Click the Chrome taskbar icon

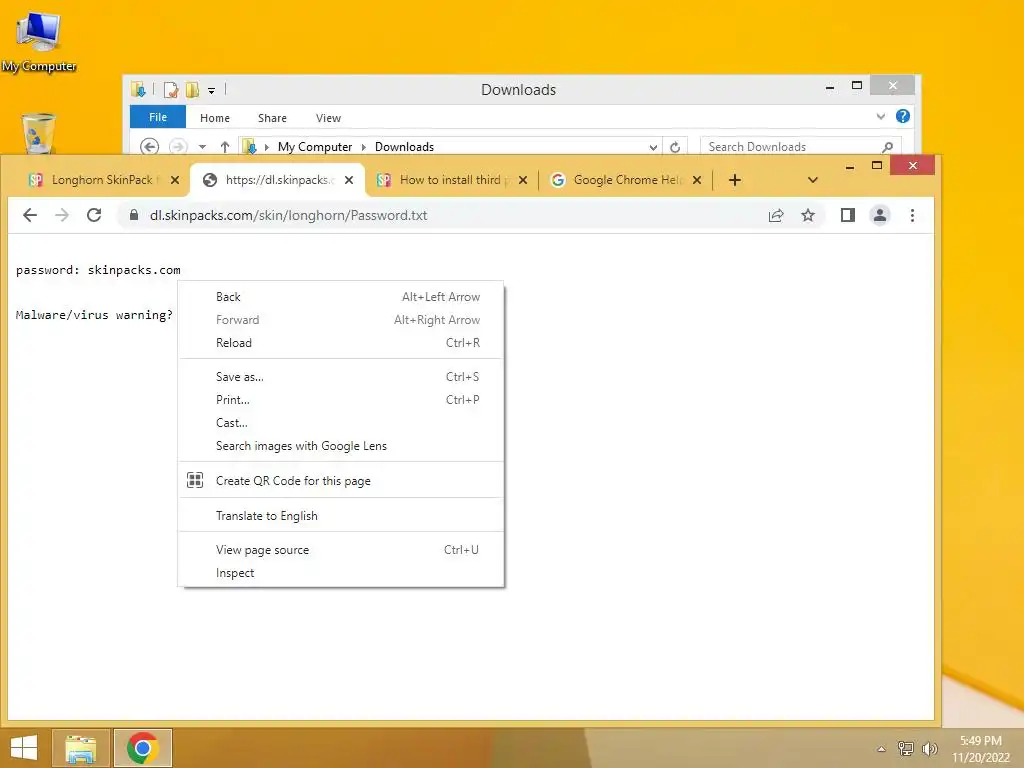point(143,748)
